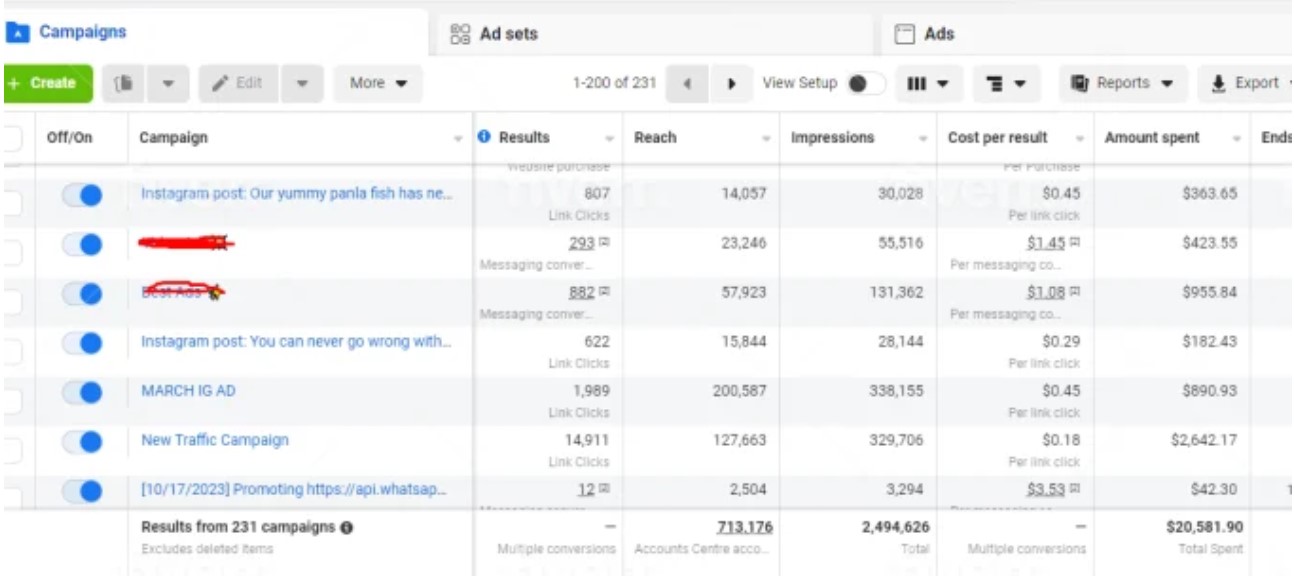Open the New Traffic Campaign link
Screen dimensions: 1294x583
tap(215, 440)
